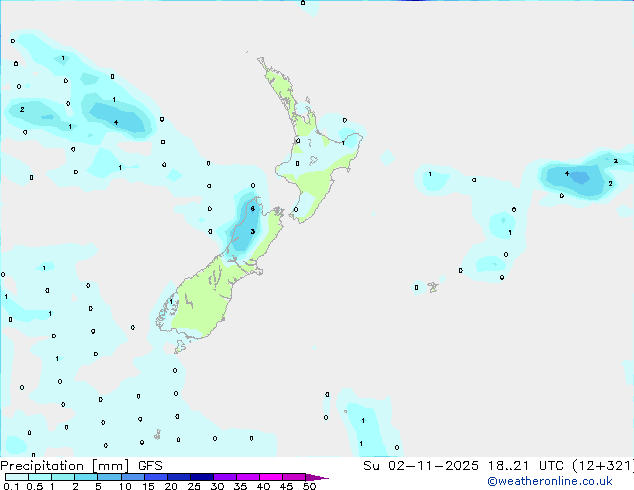This screenshot has width=634, height=490.
Task: Click the '10' legend label
Action: point(125,486)
